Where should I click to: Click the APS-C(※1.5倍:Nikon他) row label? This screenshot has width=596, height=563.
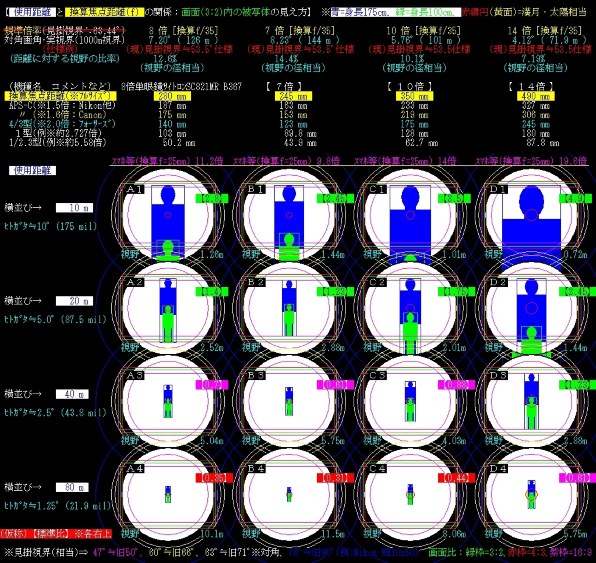63,105
